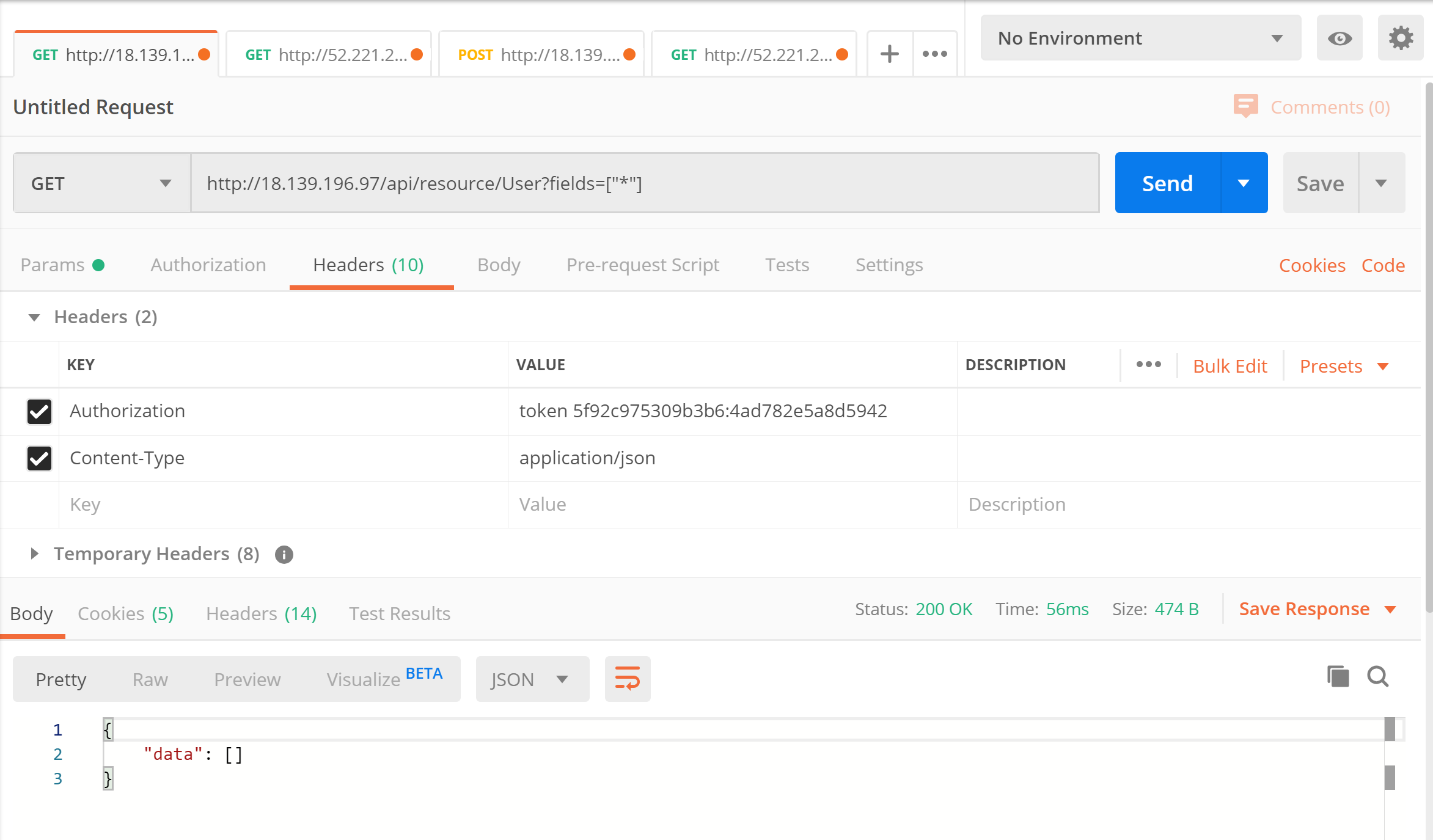Uncheck the Content-Type header checkbox
Viewport: 1433px width, 840px height.
(39, 458)
